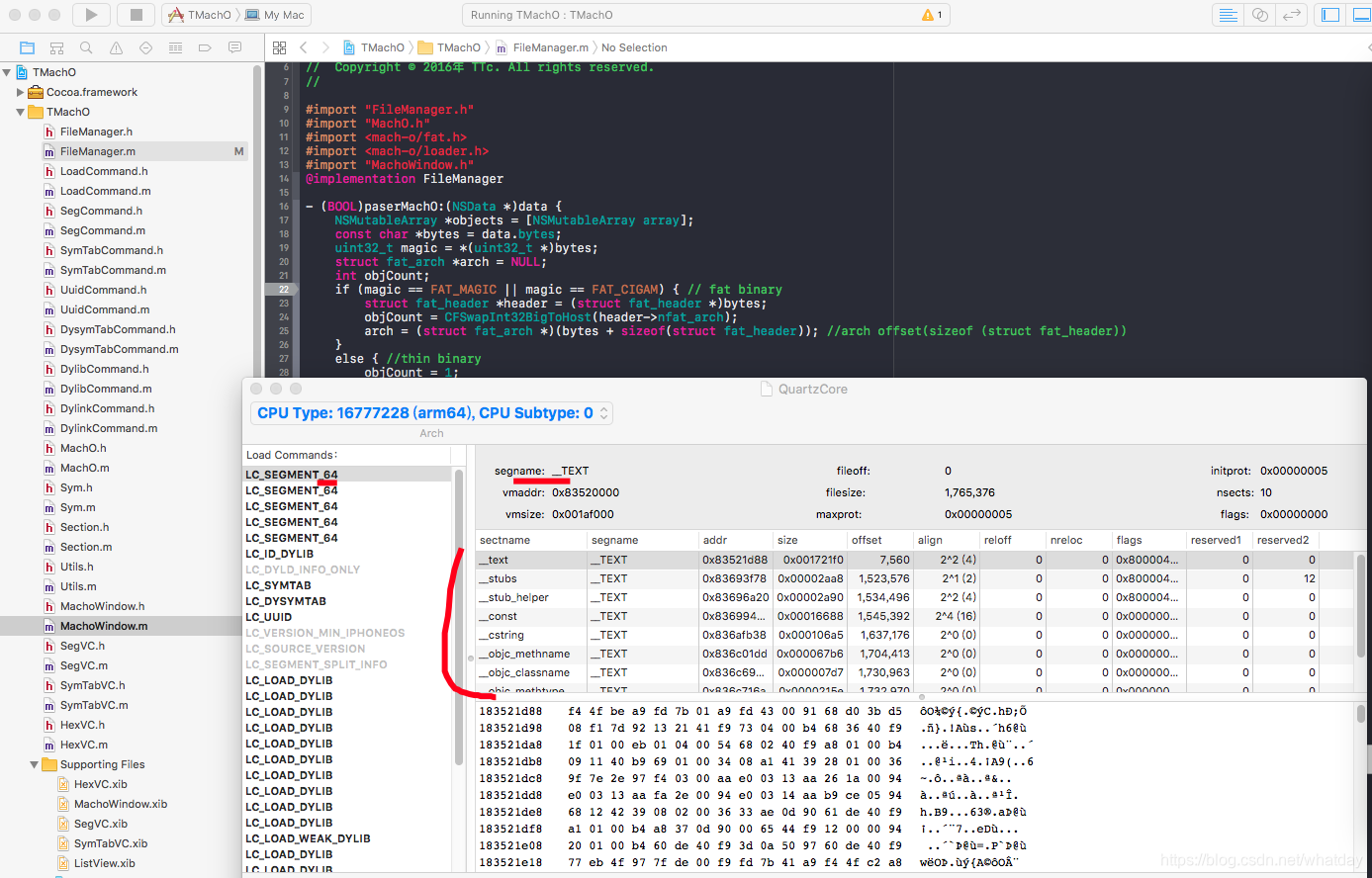Sort sections by flags column
Screen dimensions: 1372x878
(1147, 540)
